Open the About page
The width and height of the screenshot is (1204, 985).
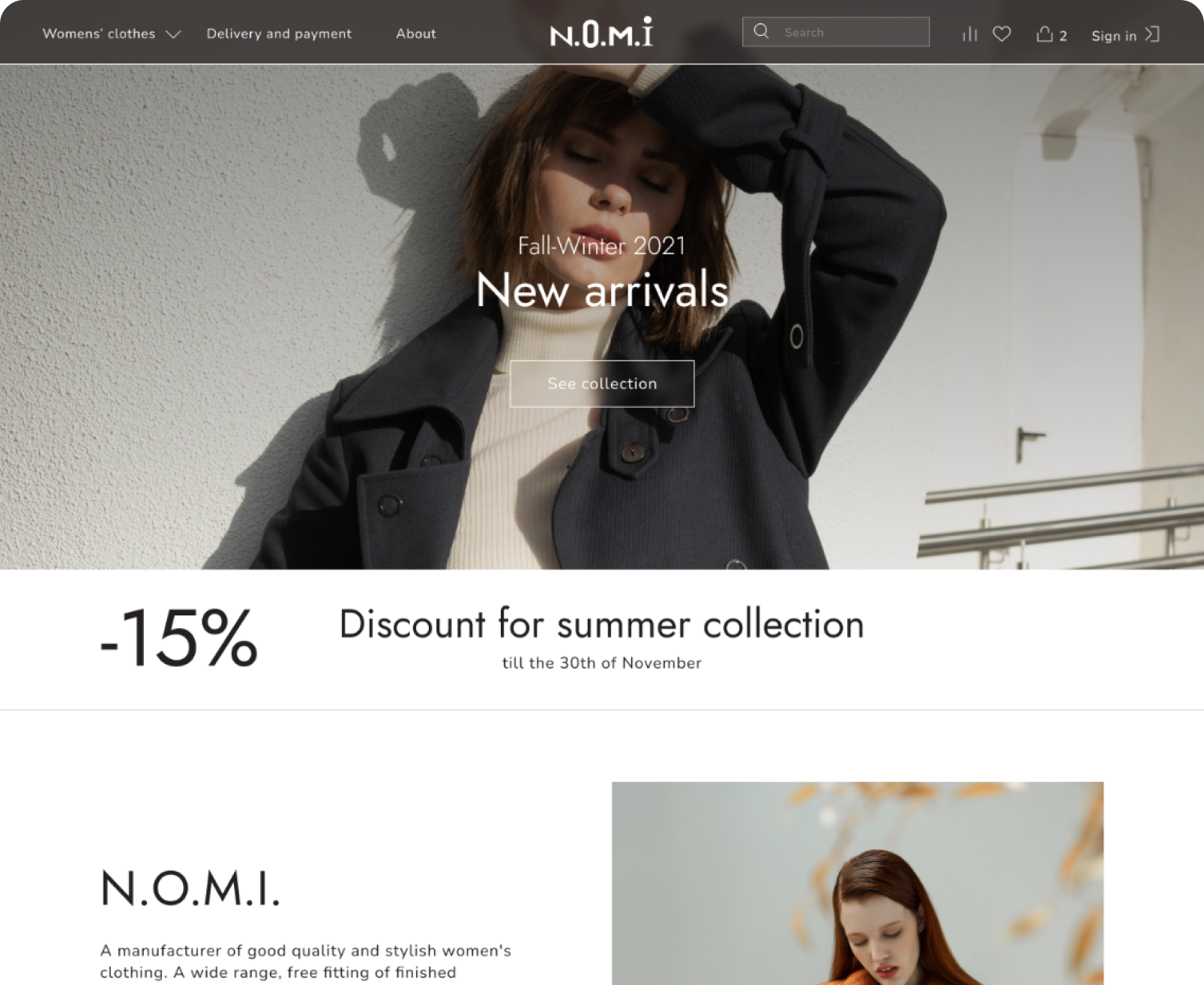416,34
